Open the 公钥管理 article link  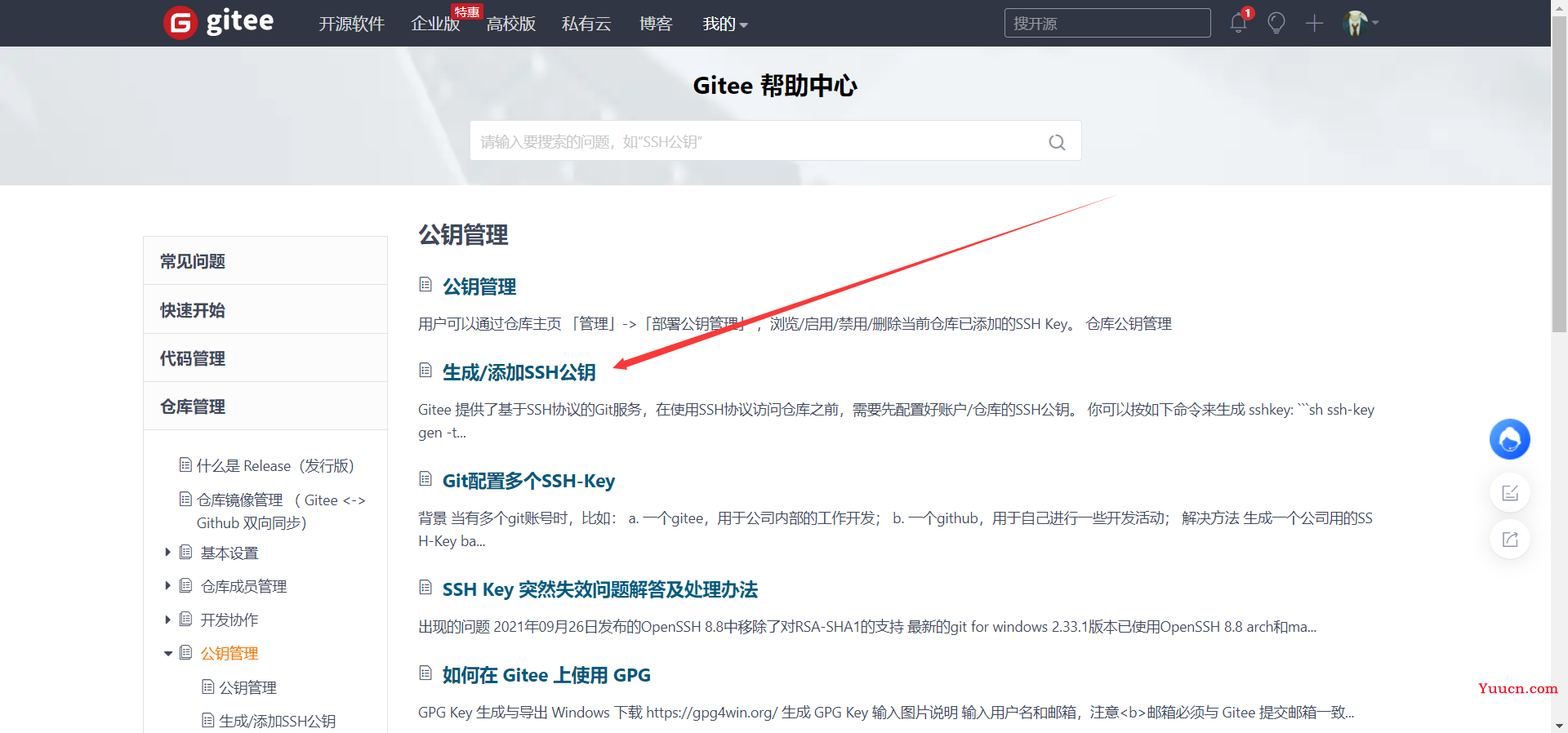pos(479,287)
